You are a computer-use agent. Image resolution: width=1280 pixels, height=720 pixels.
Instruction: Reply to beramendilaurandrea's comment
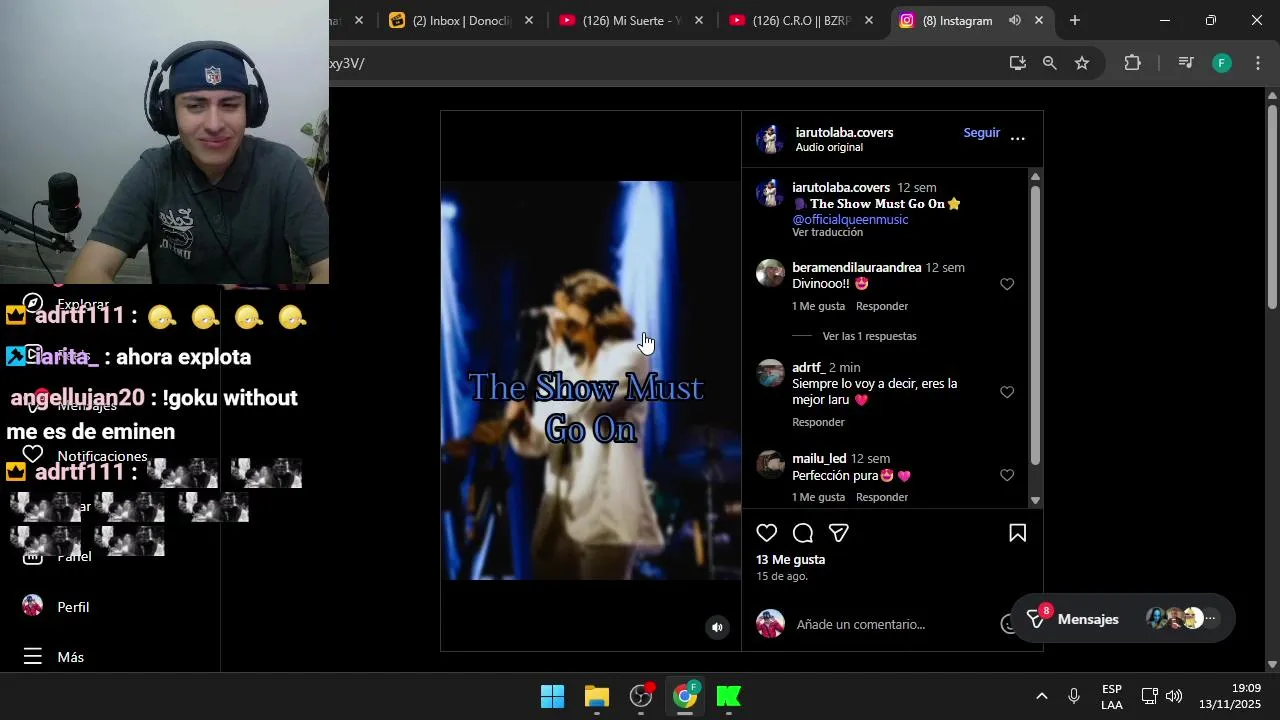coord(882,306)
